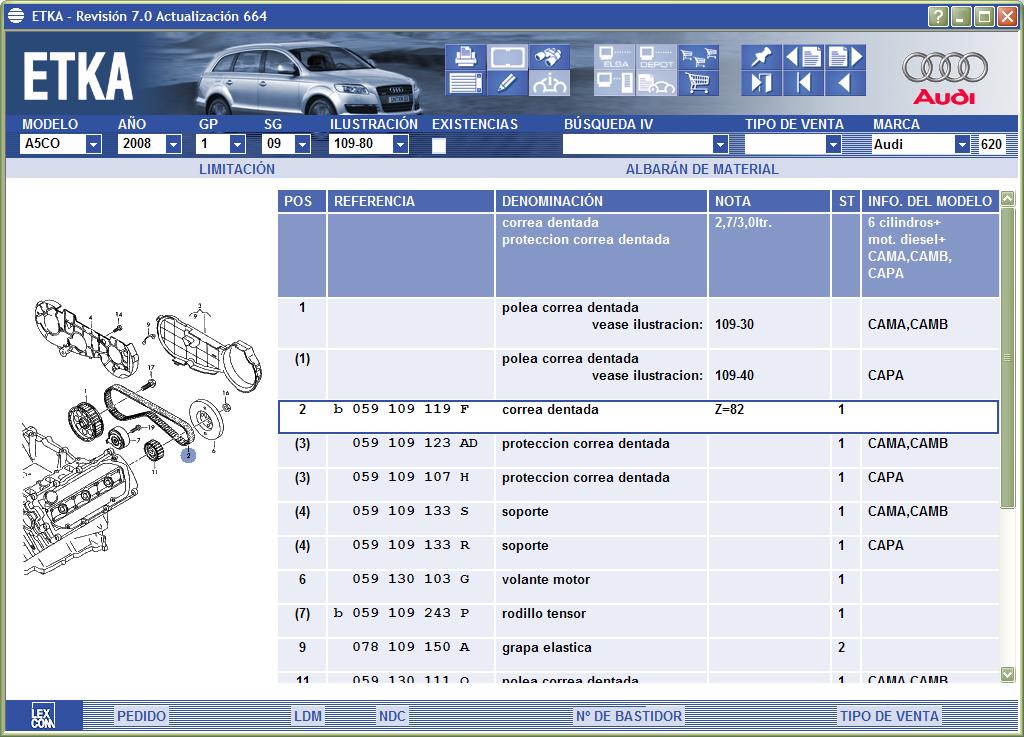Click the Nº DE BASTIDOR button
This screenshot has height=737, width=1024.
(x=629, y=716)
